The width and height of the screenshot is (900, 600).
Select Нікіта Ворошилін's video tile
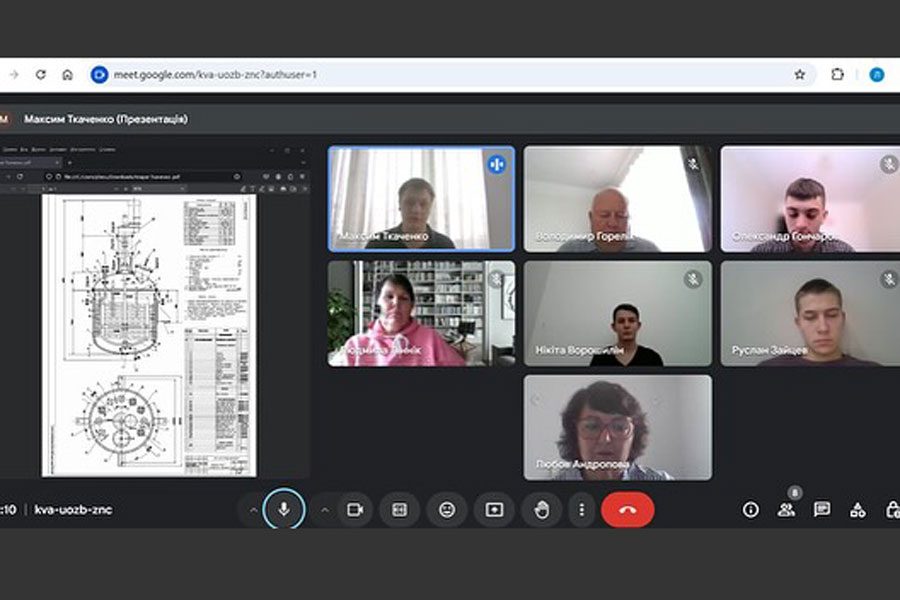[x=618, y=313]
